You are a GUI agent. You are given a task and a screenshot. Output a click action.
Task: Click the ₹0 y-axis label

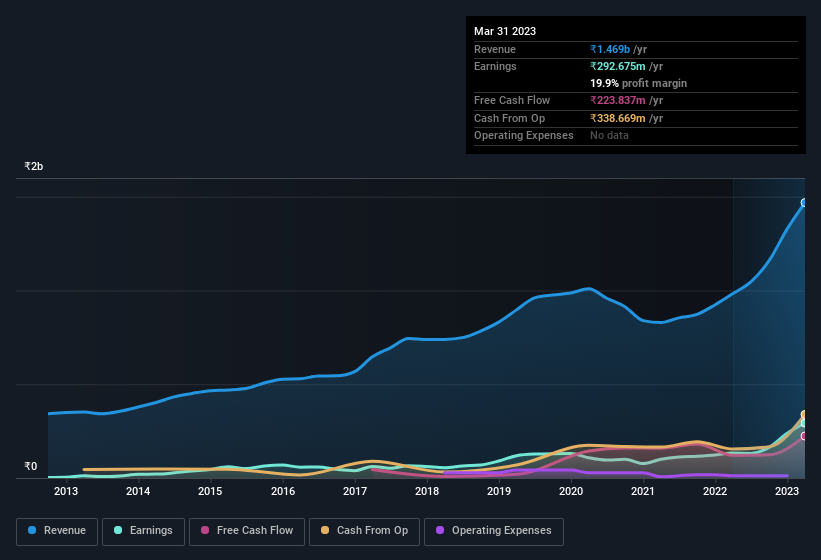[x=30, y=466]
